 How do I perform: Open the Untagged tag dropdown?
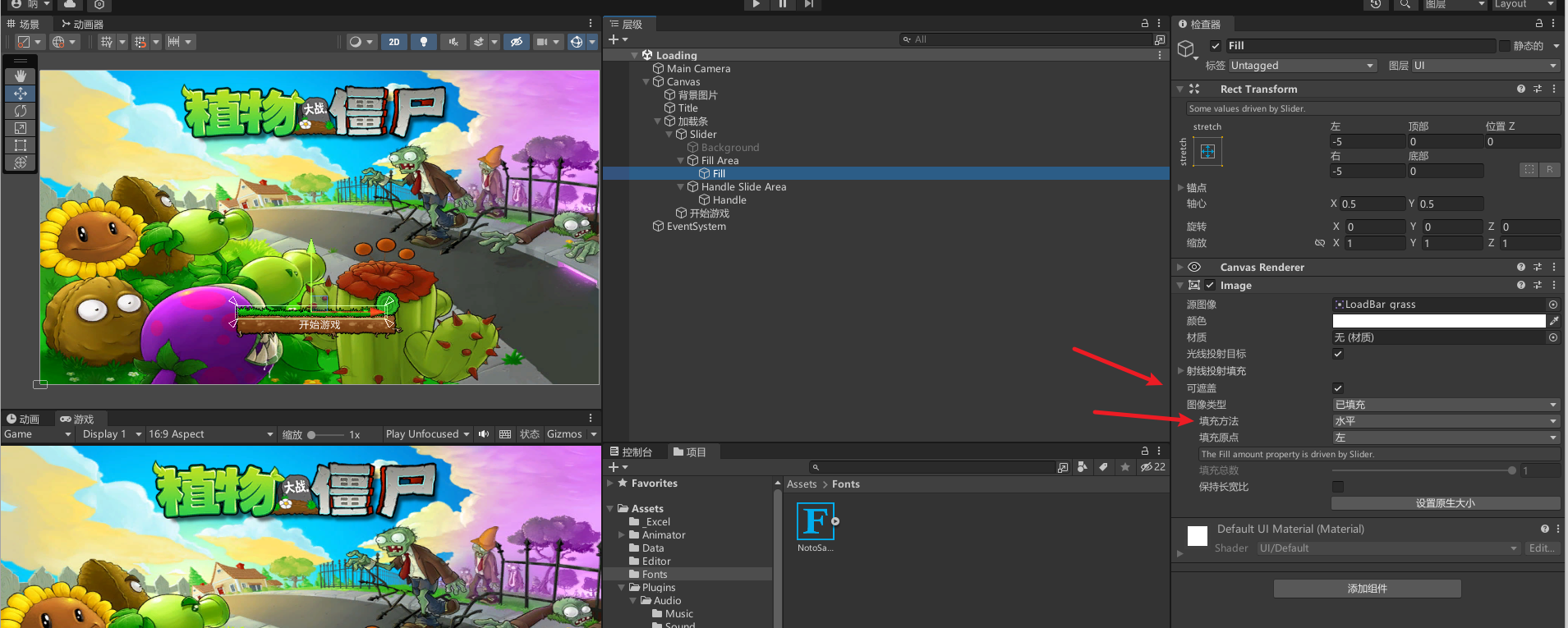coord(1303,66)
